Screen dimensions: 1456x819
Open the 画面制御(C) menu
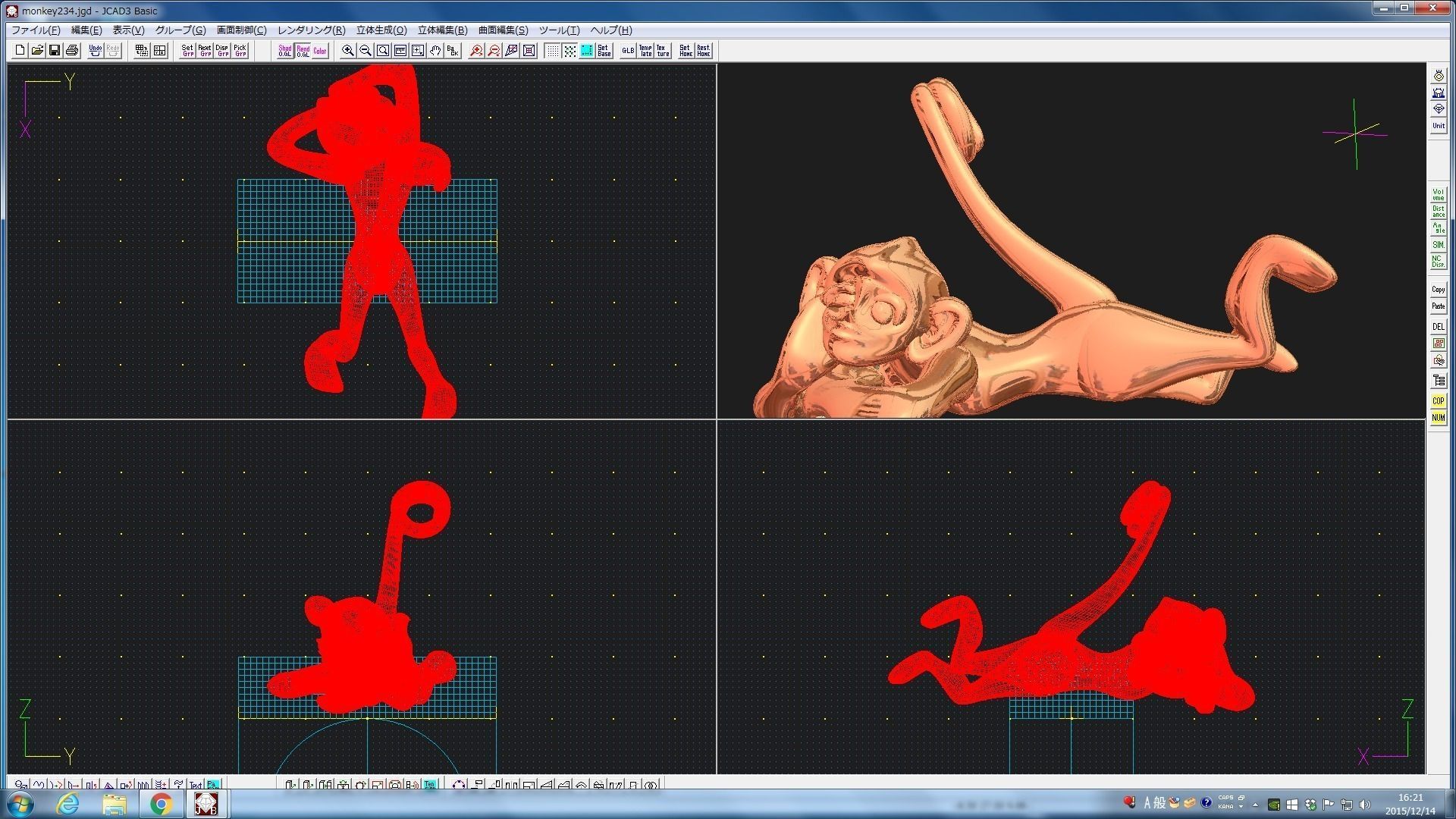[x=241, y=30]
